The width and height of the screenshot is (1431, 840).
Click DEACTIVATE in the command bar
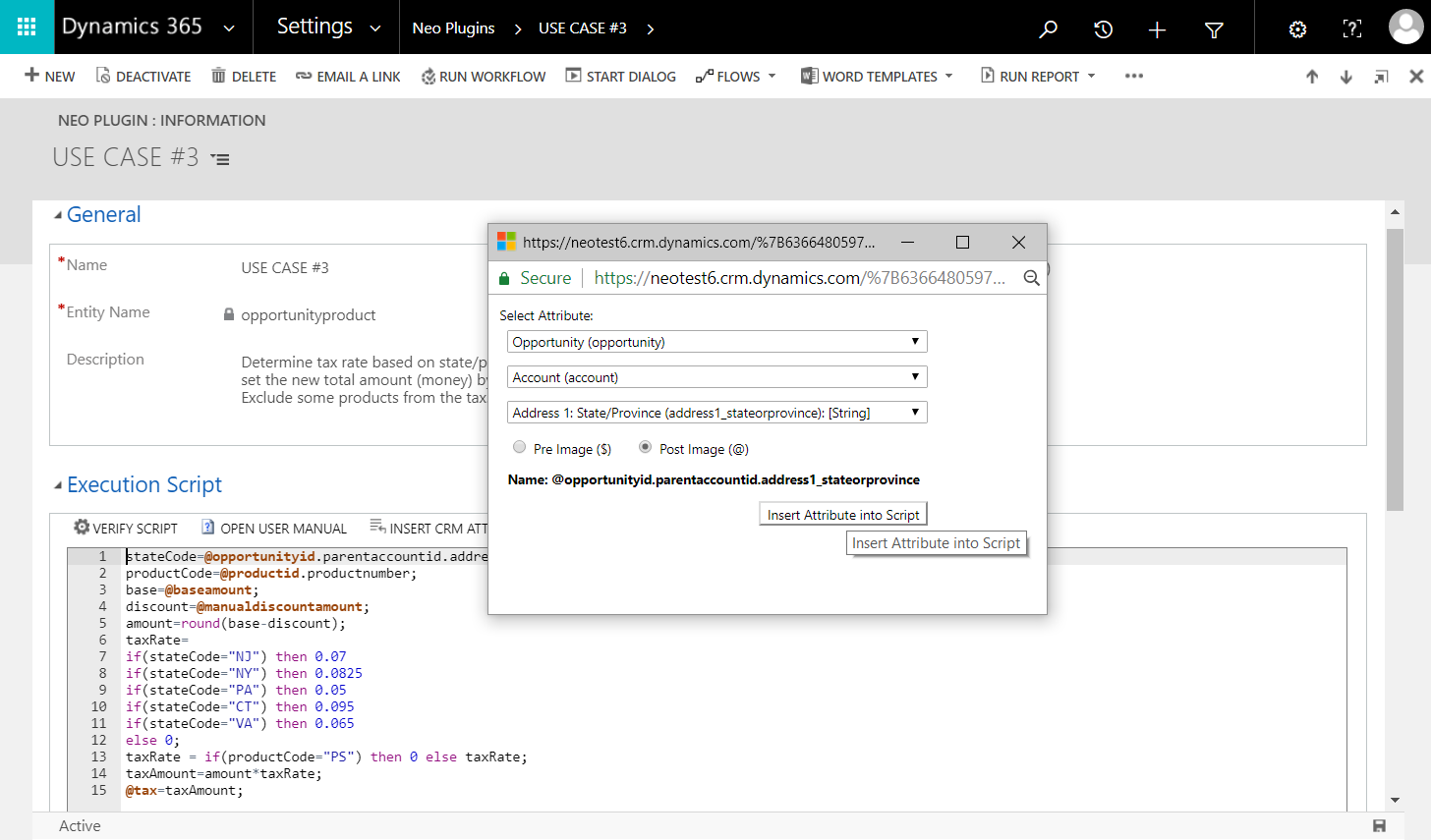pyautogui.click(x=143, y=77)
